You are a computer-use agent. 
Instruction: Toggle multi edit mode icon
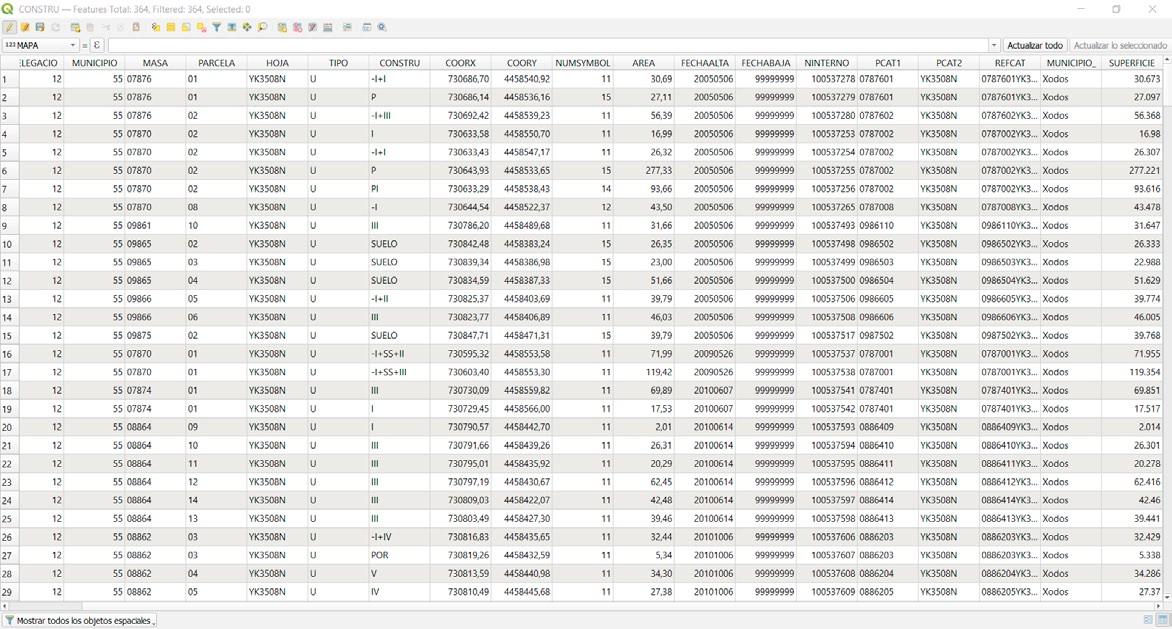(25, 27)
